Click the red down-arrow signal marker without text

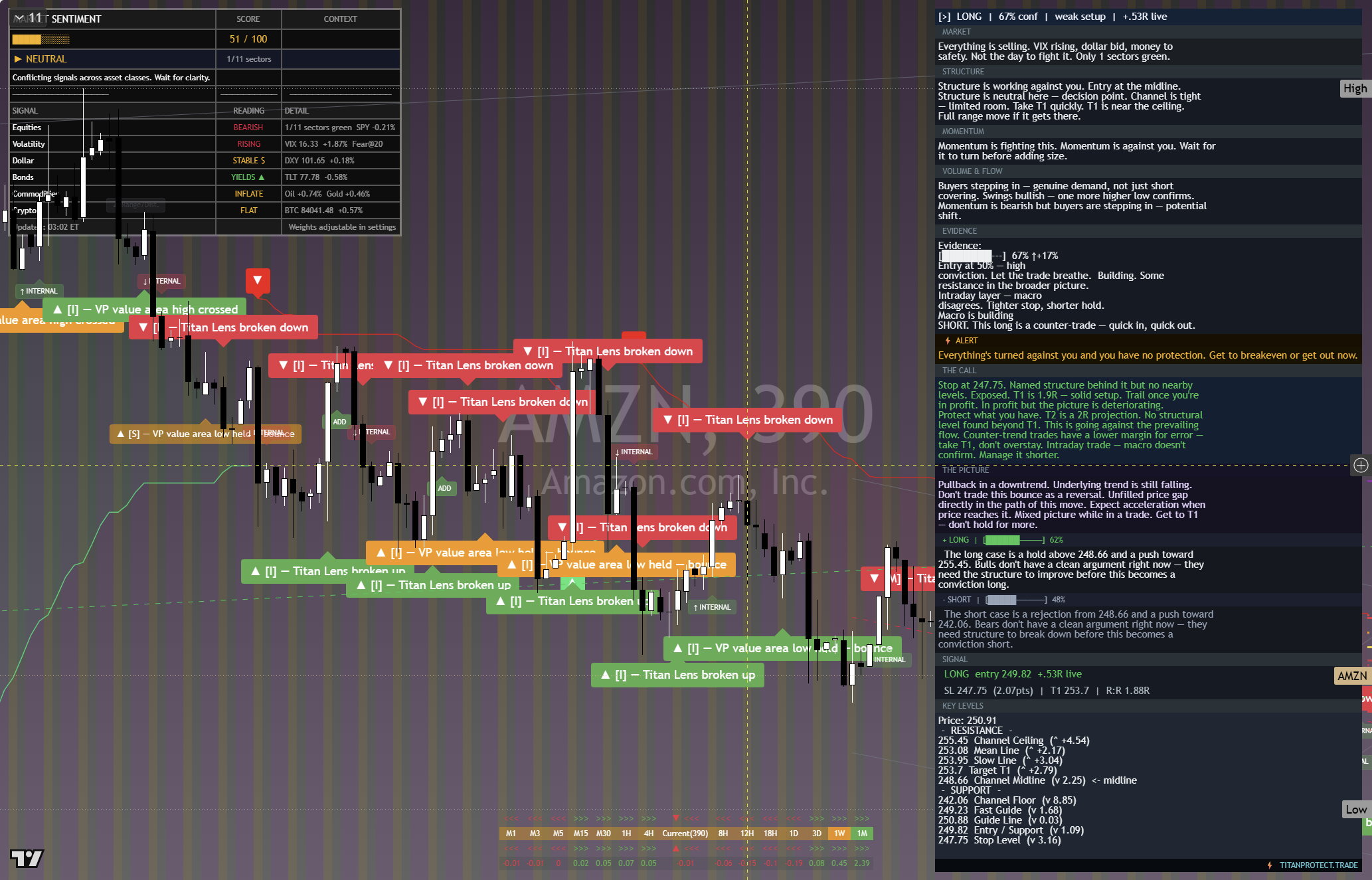tap(258, 280)
